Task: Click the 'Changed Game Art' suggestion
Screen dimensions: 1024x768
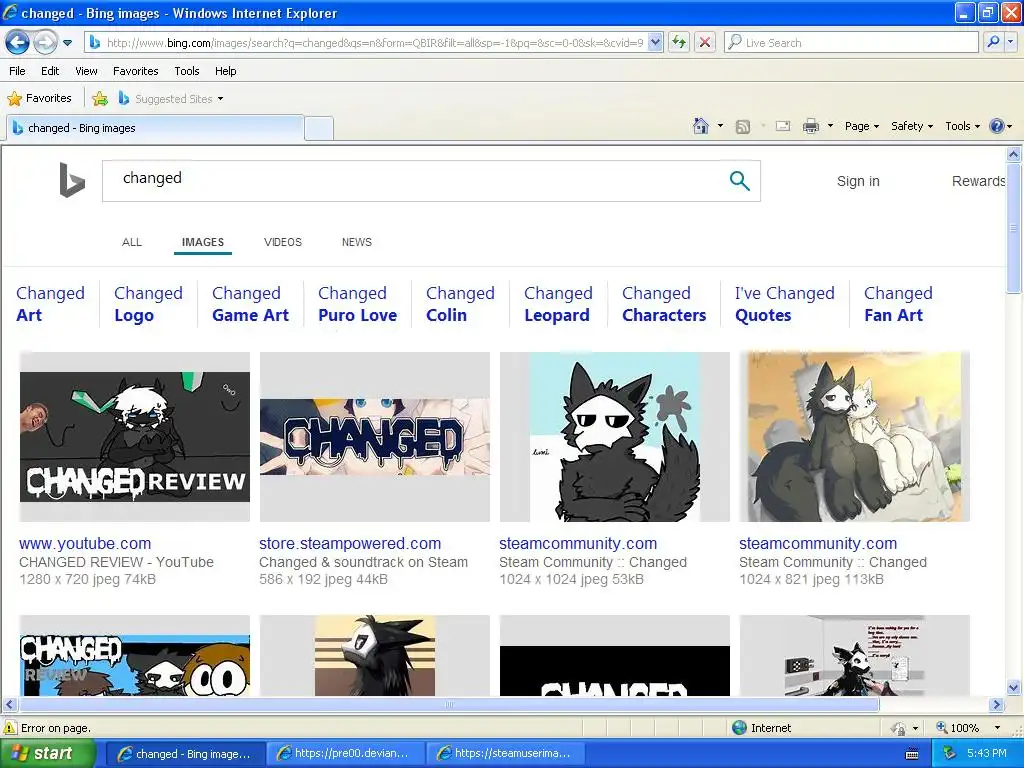Action: (x=250, y=304)
